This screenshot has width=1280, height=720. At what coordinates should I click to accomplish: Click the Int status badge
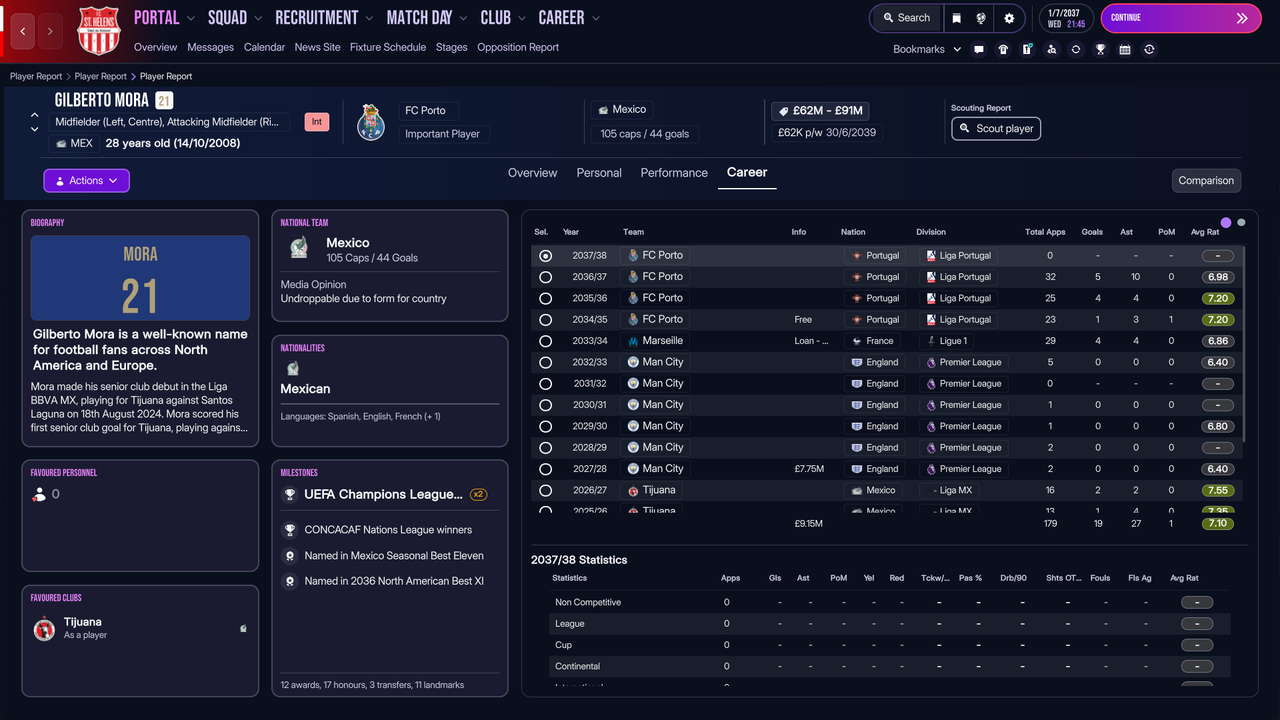click(317, 122)
